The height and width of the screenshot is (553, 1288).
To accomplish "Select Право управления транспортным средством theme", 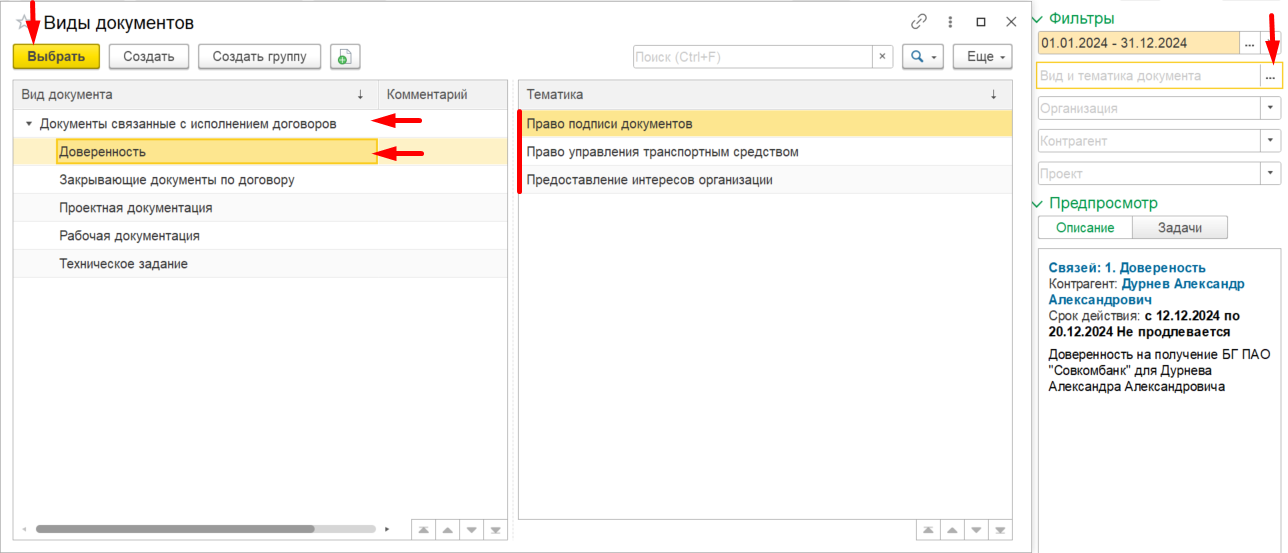I will (x=765, y=152).
